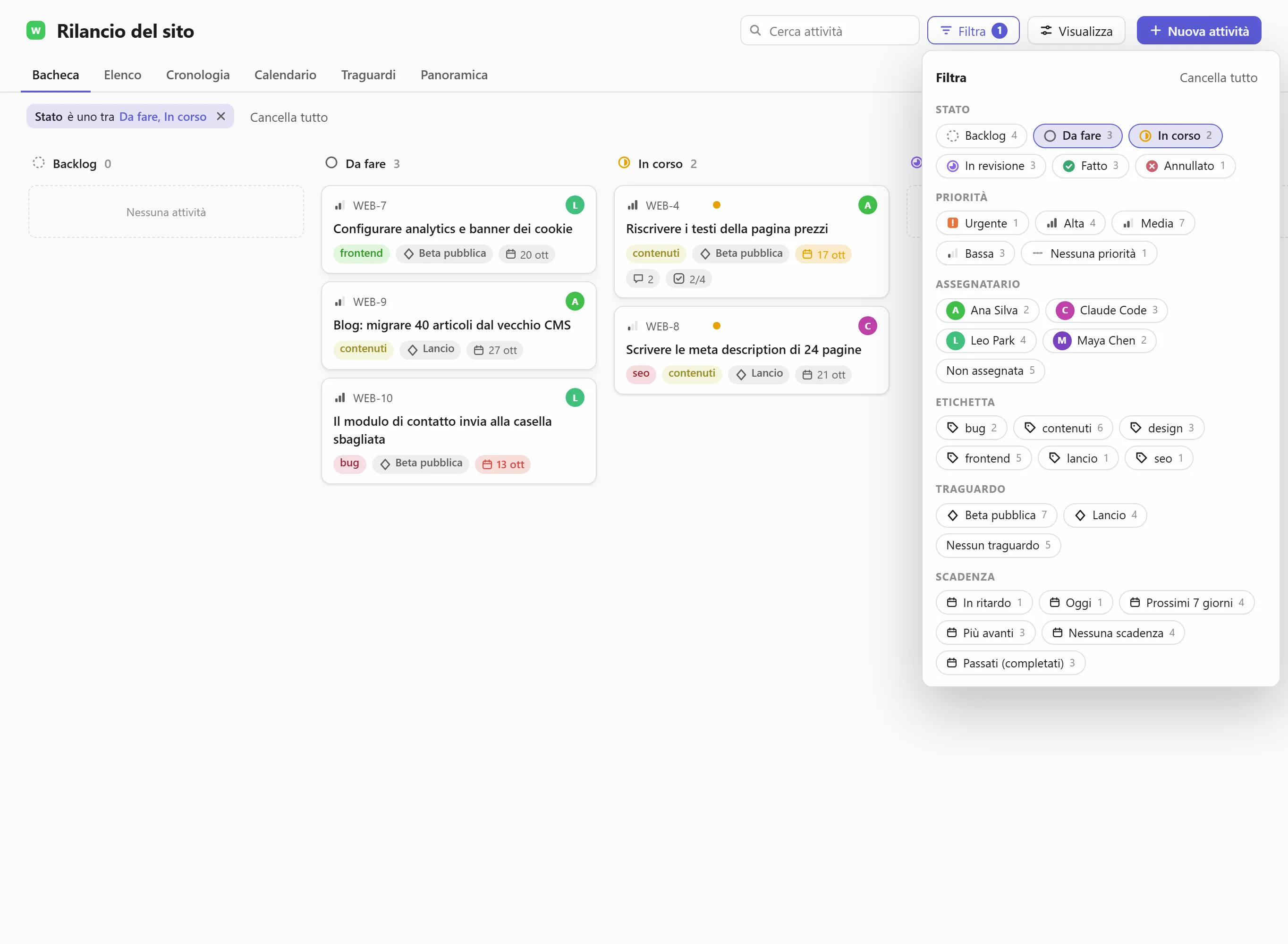
Task: Click Leo Park avatar on WEB-7 card
Action: click(575, 205)
